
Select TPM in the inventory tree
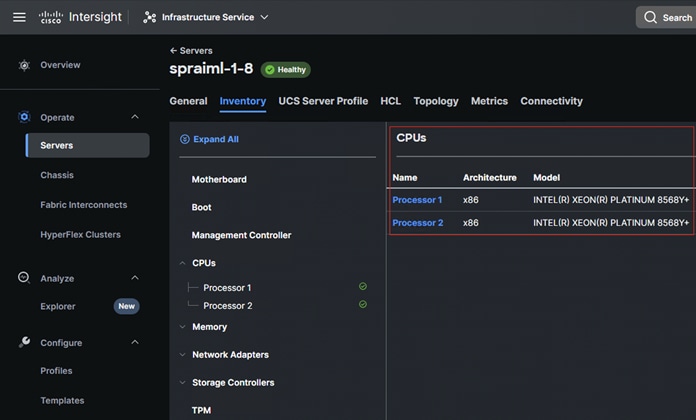click(x=202, y=410)
